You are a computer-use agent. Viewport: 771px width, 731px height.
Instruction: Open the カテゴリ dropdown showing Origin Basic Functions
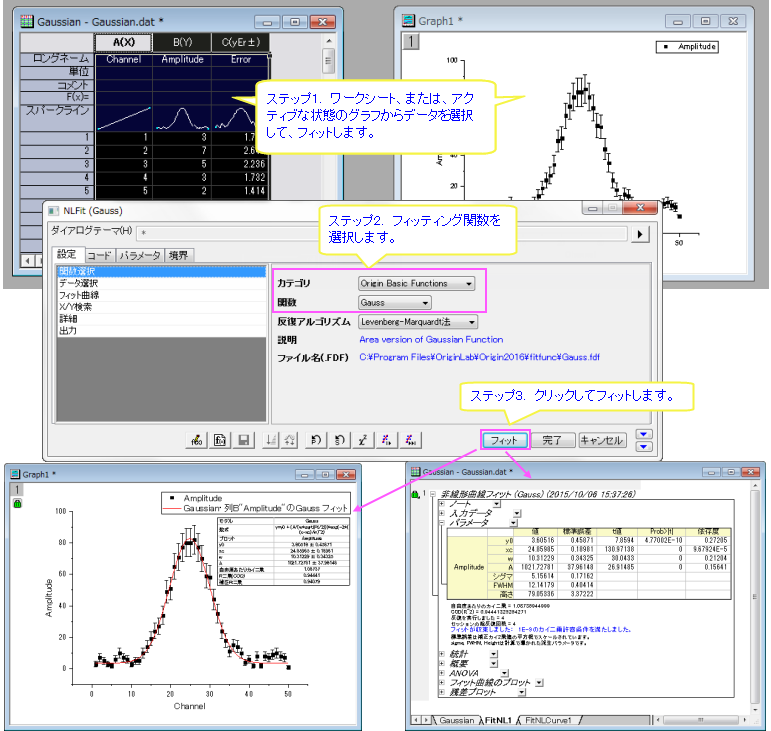tap(416, 284)
